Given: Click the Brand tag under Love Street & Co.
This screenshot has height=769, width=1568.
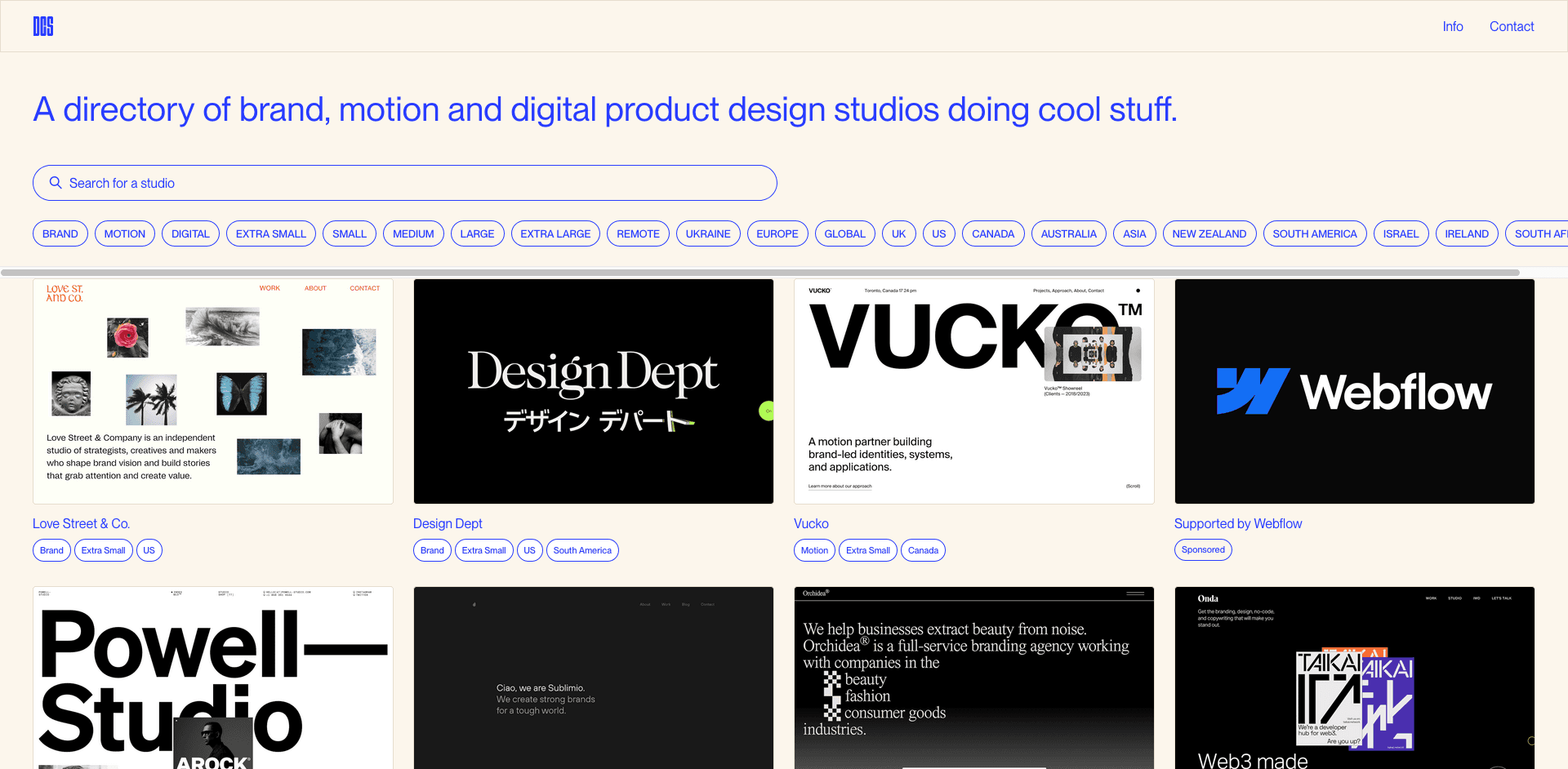Looking at the screenshot, I should (x=51, y=550).
